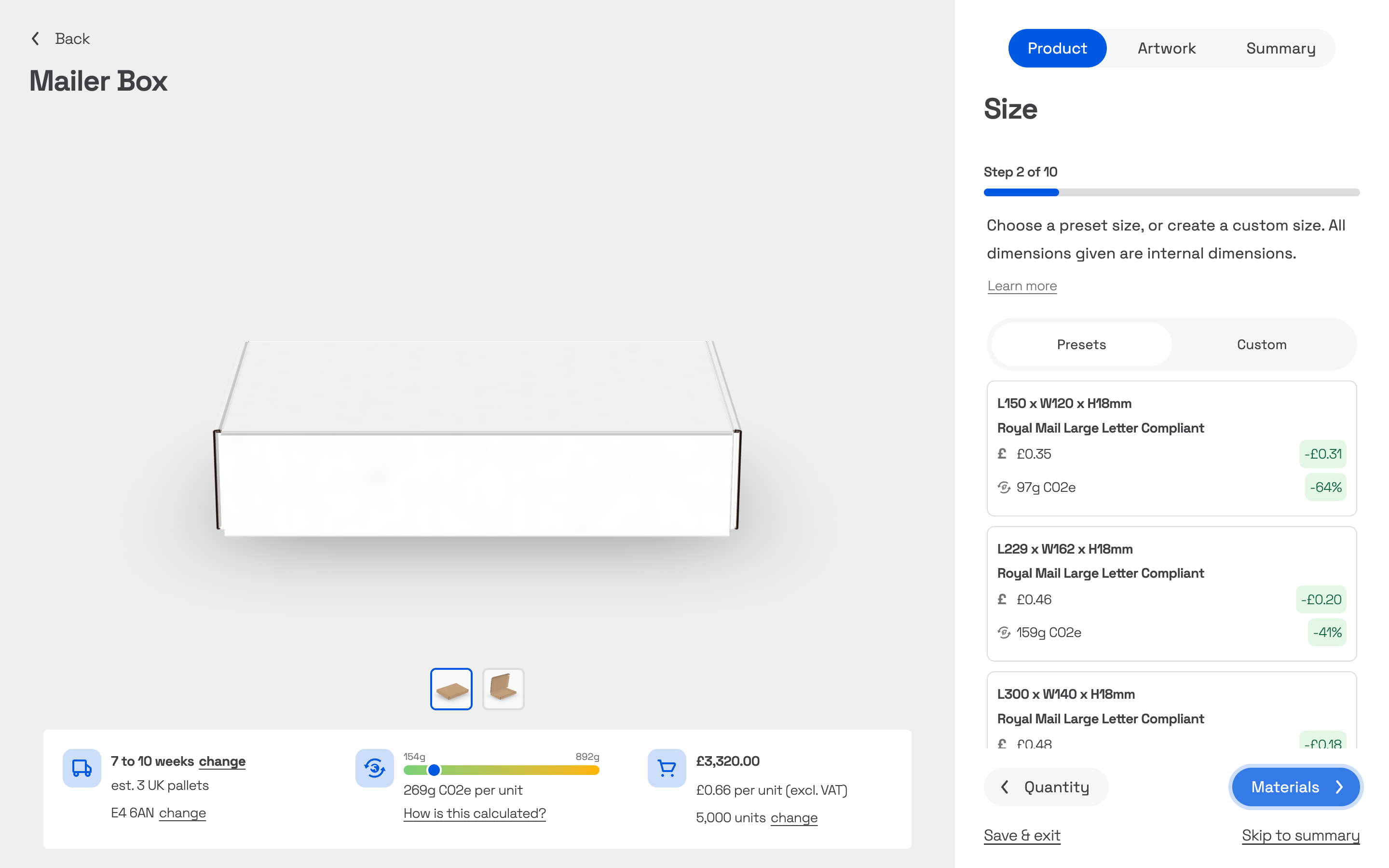Open the Artwork tab

tap(1166, 48)
